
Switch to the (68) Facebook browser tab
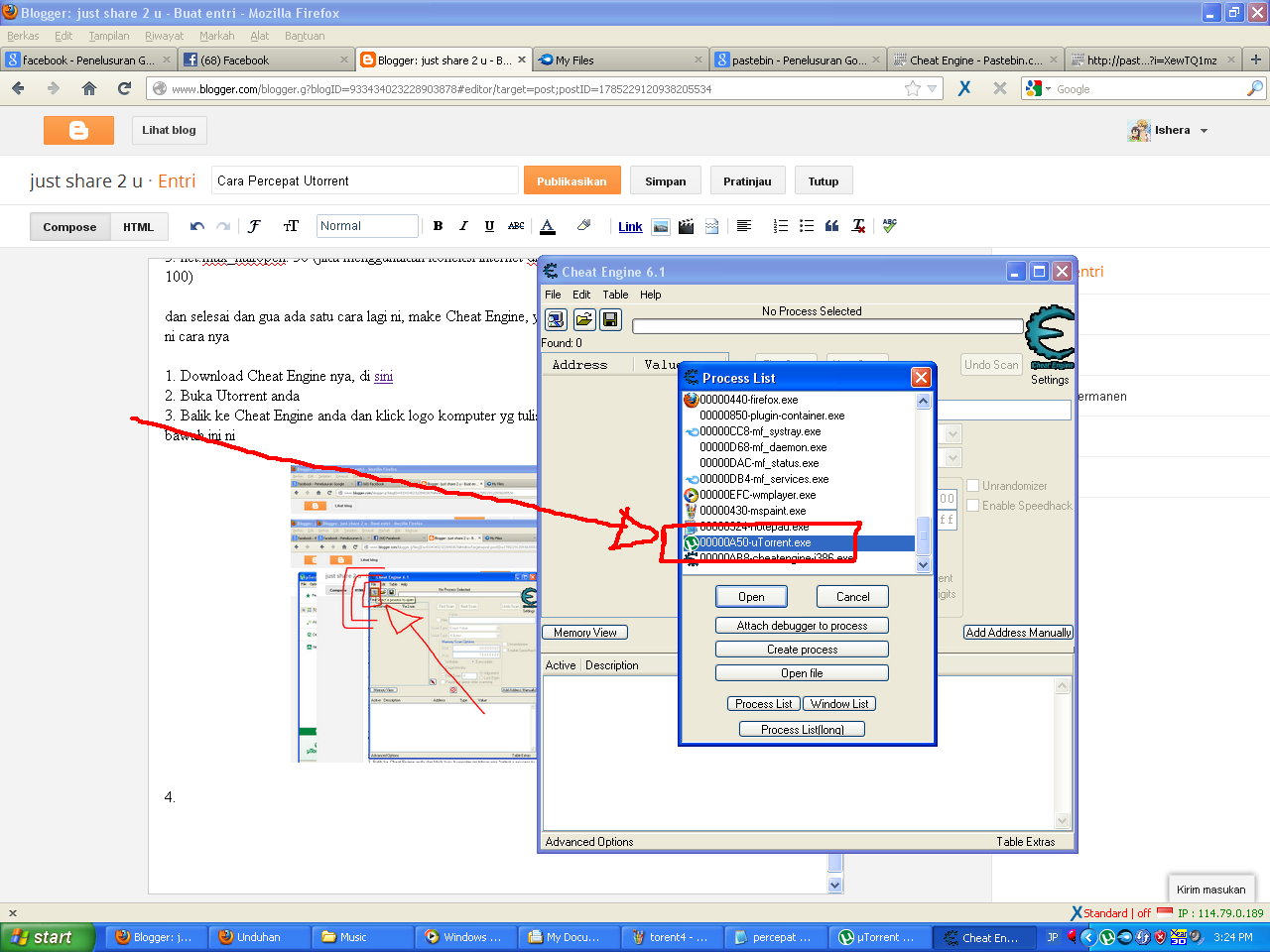click(267, 59)
